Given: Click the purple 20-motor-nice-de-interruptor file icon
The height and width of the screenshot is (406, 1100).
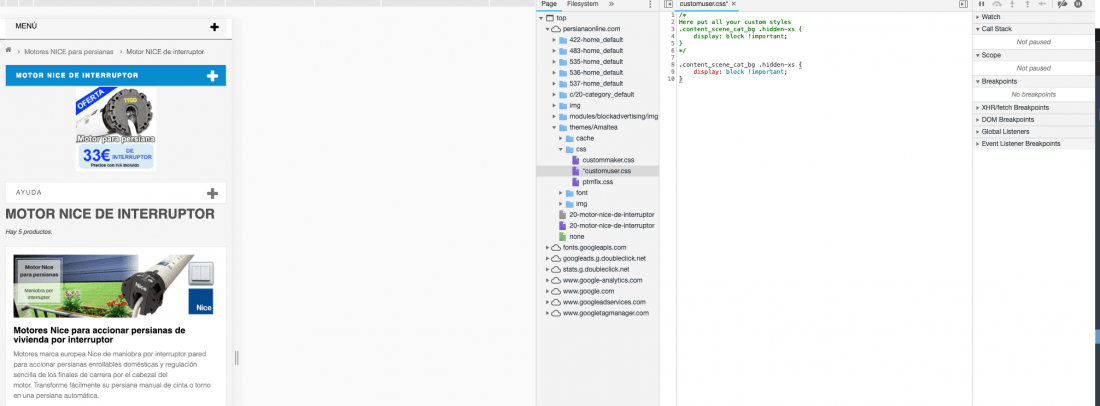Looking at the screenshot, I should (562, 226).
